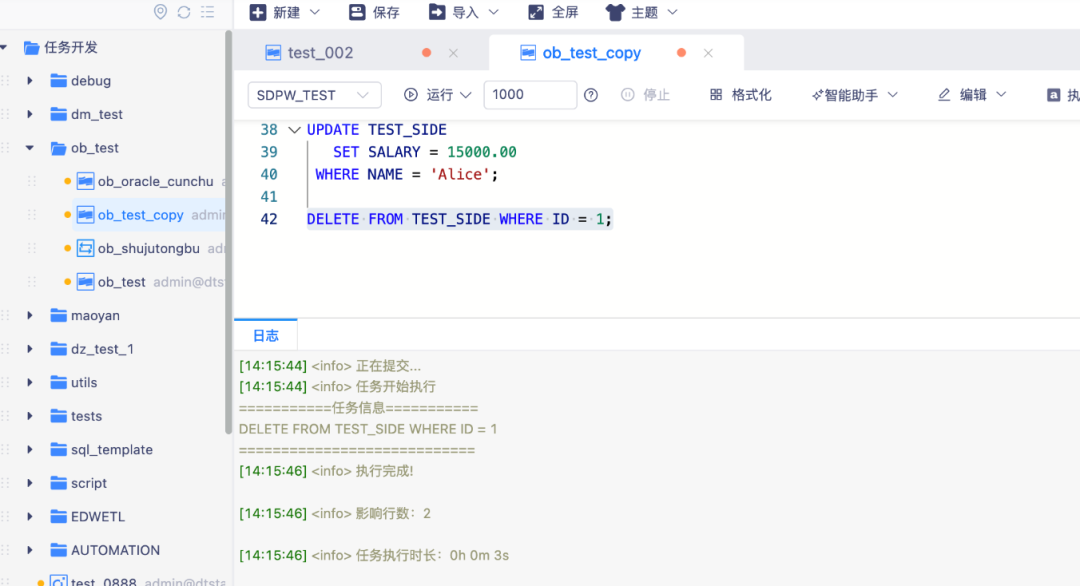Viewport: 1080px width, 586px height.
Task: Click the 格式化 button label
Action: click(x=751, y=95)
